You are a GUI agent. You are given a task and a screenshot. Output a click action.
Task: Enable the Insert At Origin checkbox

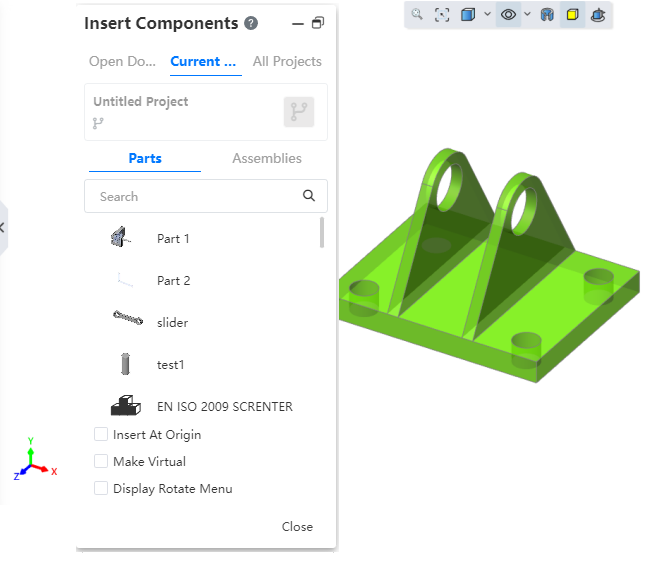[101, 434]
